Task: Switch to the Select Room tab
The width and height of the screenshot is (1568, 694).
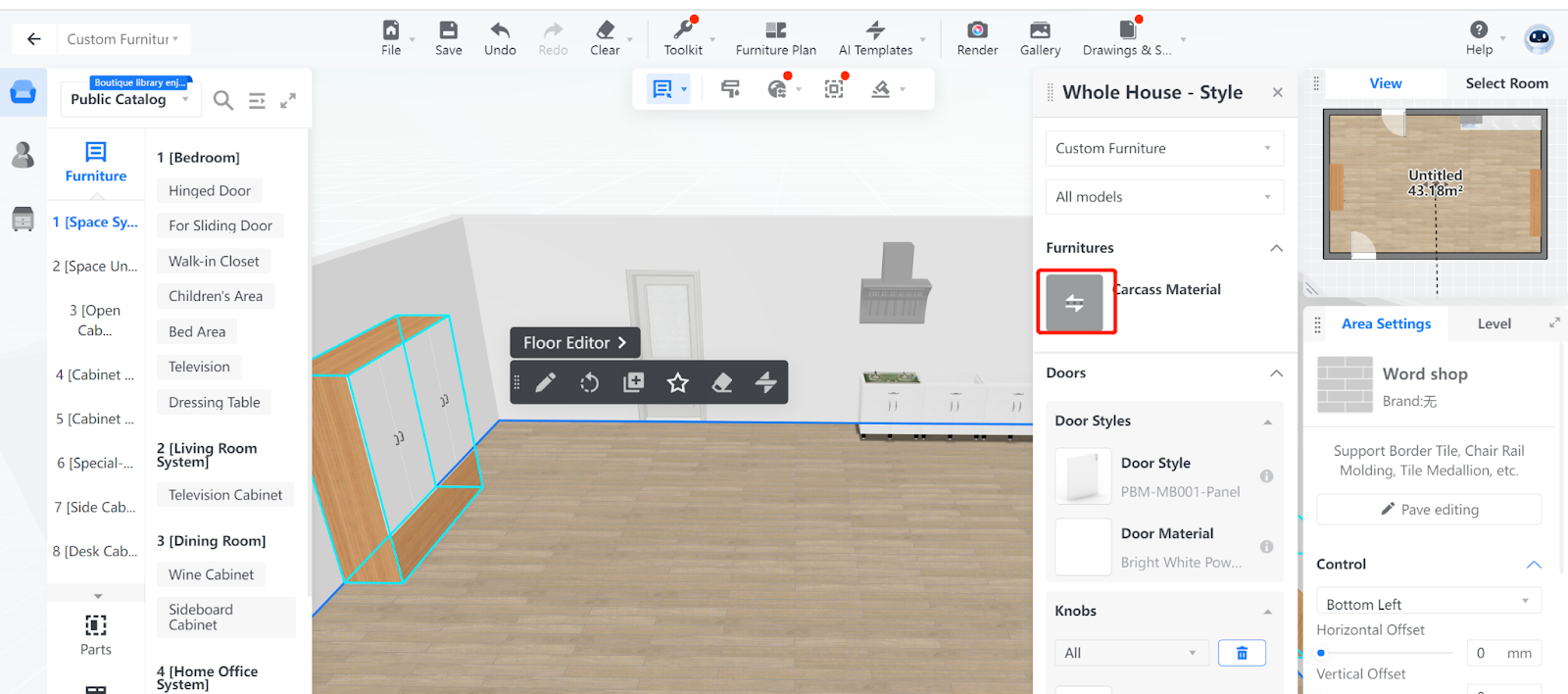Action: tap(1506, 83)
